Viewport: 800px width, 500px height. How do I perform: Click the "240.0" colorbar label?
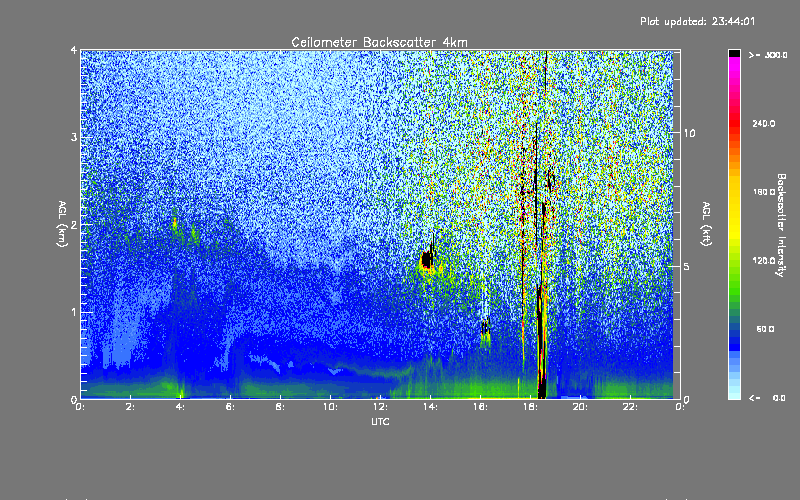pyautogui.click(x=764, y=123)
